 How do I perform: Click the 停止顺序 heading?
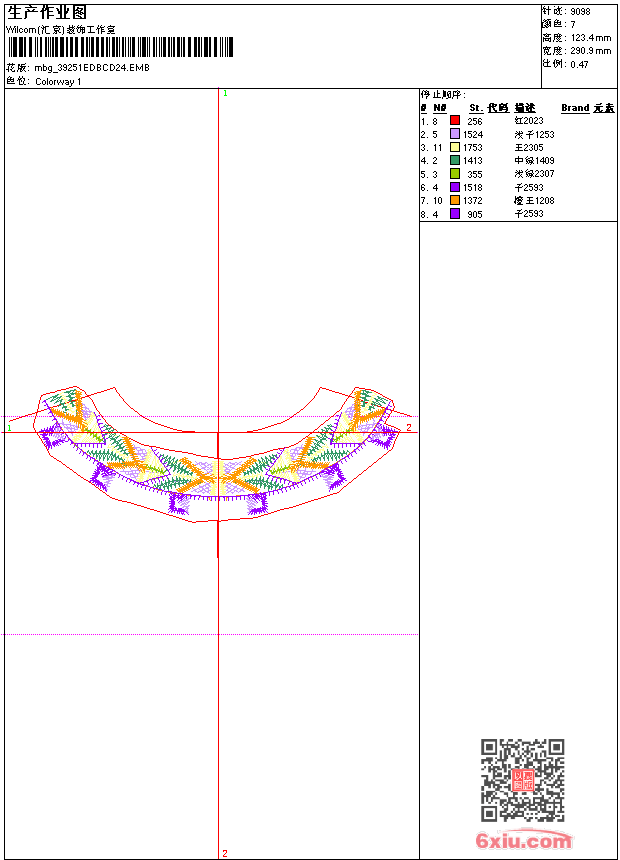tap(443, 95)
